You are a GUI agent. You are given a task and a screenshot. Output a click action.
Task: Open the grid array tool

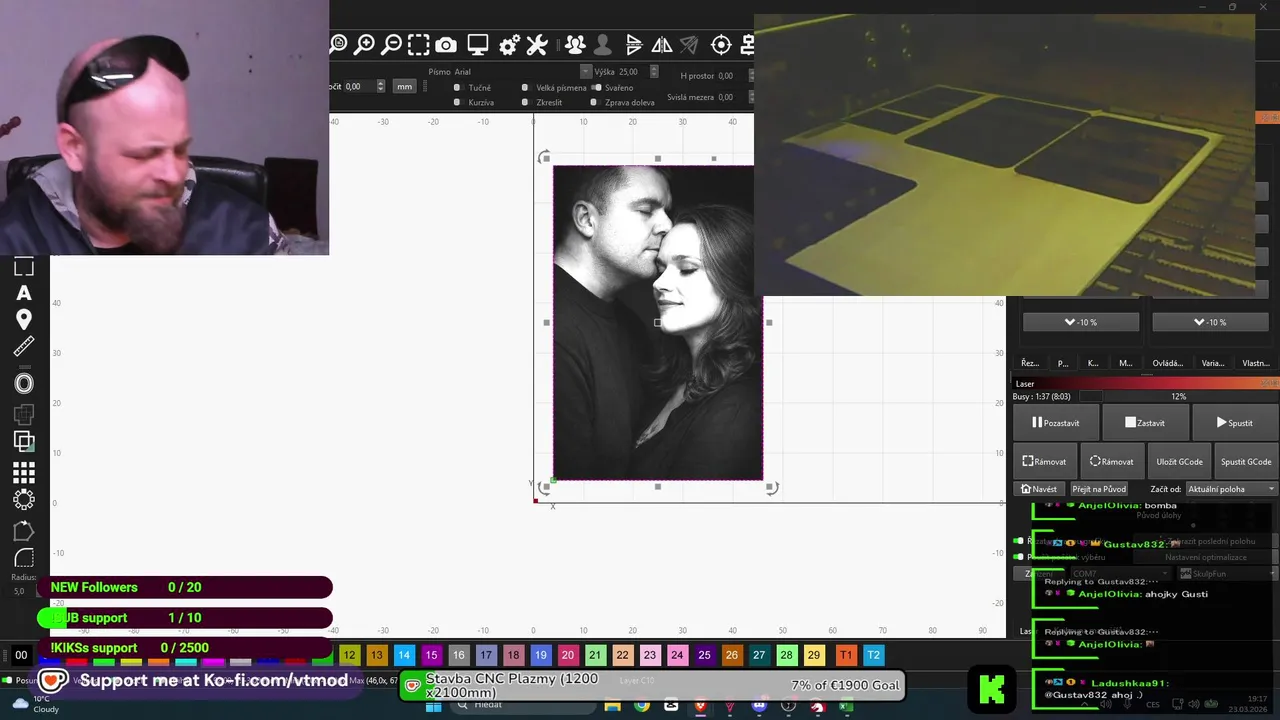point(24,472)
